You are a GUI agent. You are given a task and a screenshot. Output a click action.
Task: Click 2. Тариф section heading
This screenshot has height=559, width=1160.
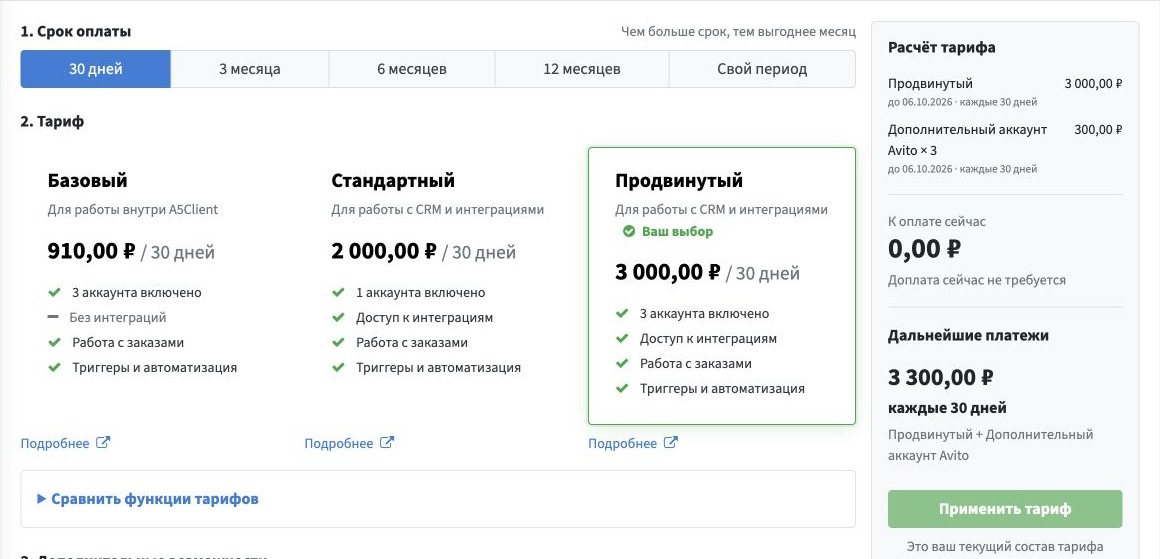click(x=53, y=121)
